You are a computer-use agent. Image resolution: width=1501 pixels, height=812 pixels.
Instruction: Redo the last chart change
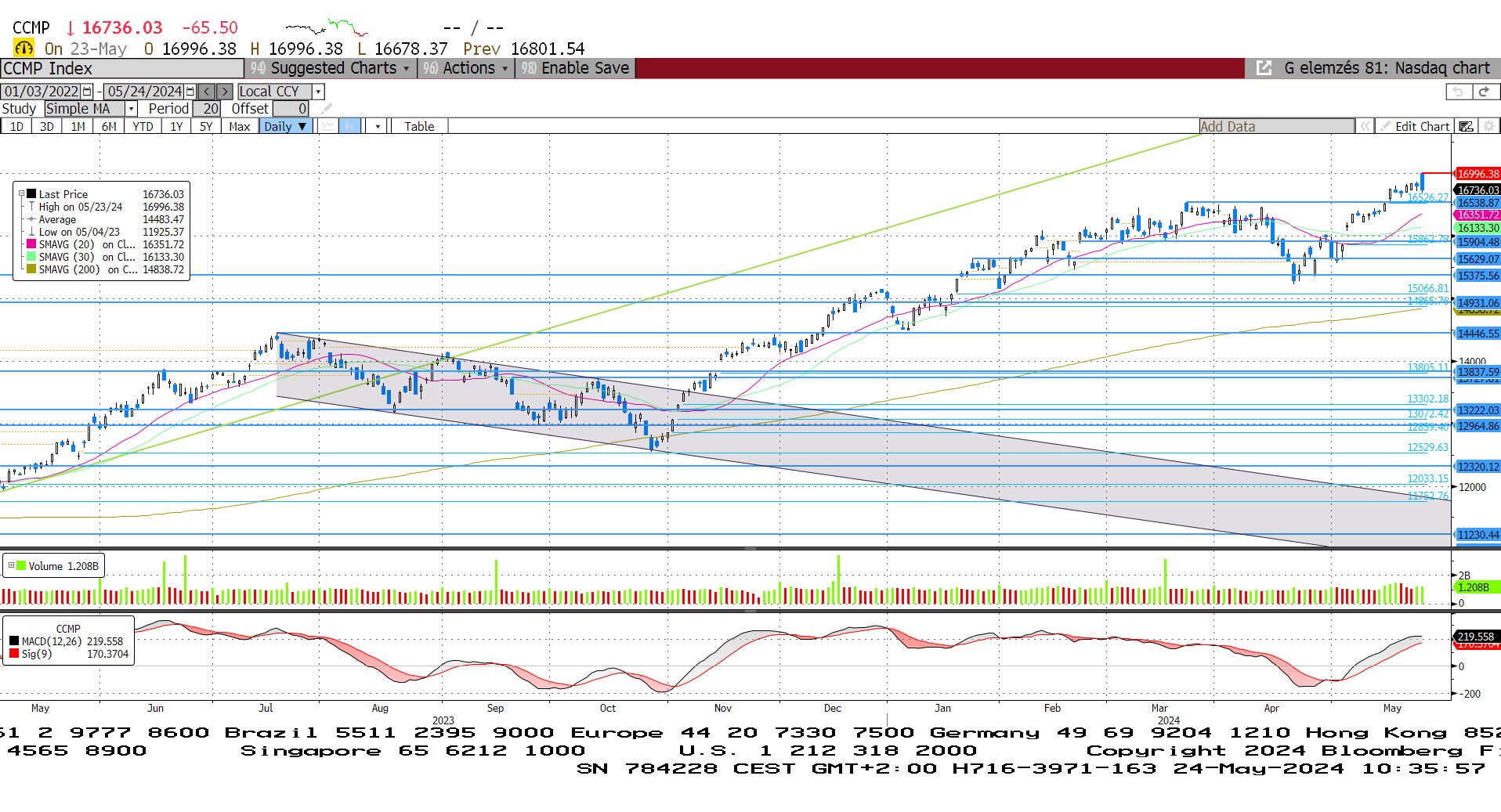pyautogui.click(x=1484, y=92)
